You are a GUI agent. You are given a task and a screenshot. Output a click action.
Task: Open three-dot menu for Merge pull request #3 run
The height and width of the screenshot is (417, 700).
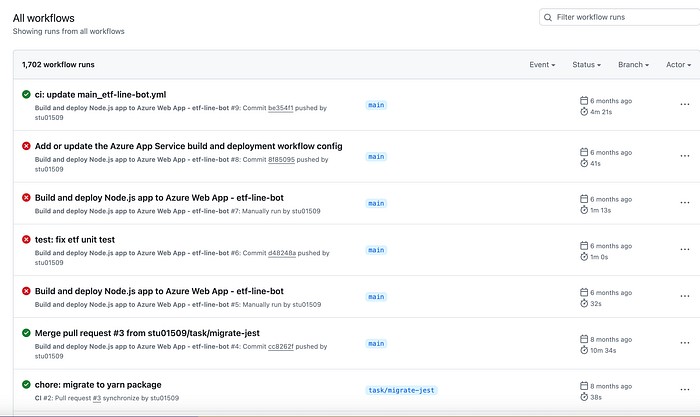pos(684,343)
